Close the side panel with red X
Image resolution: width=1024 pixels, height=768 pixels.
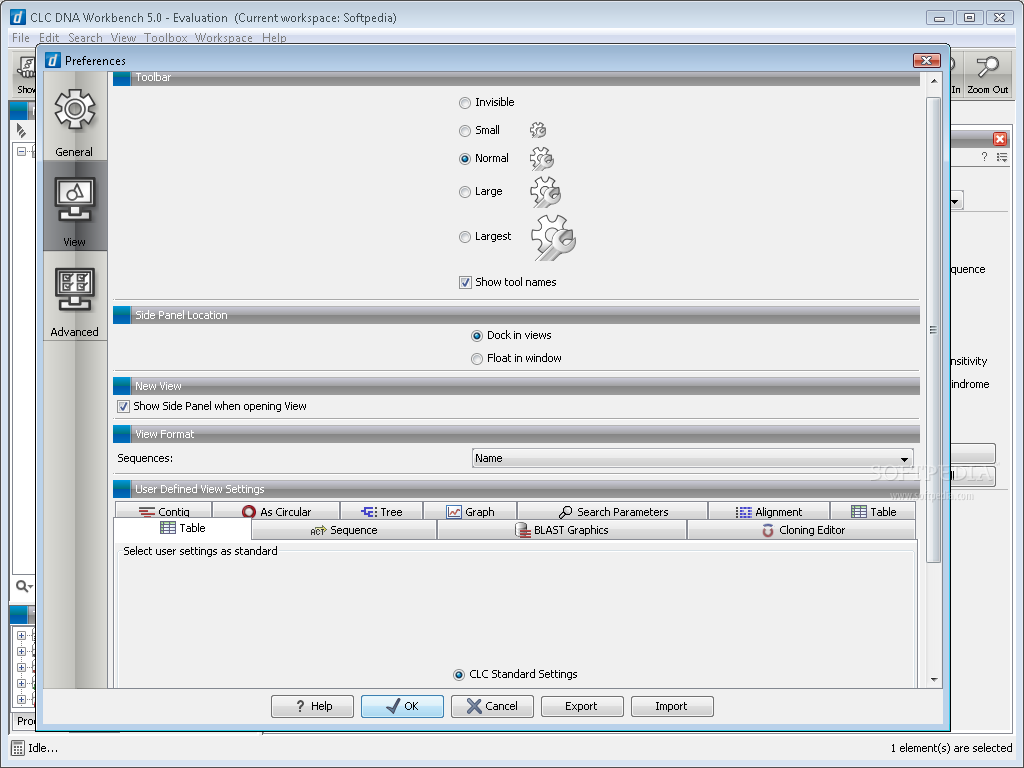pos(1000,138)
